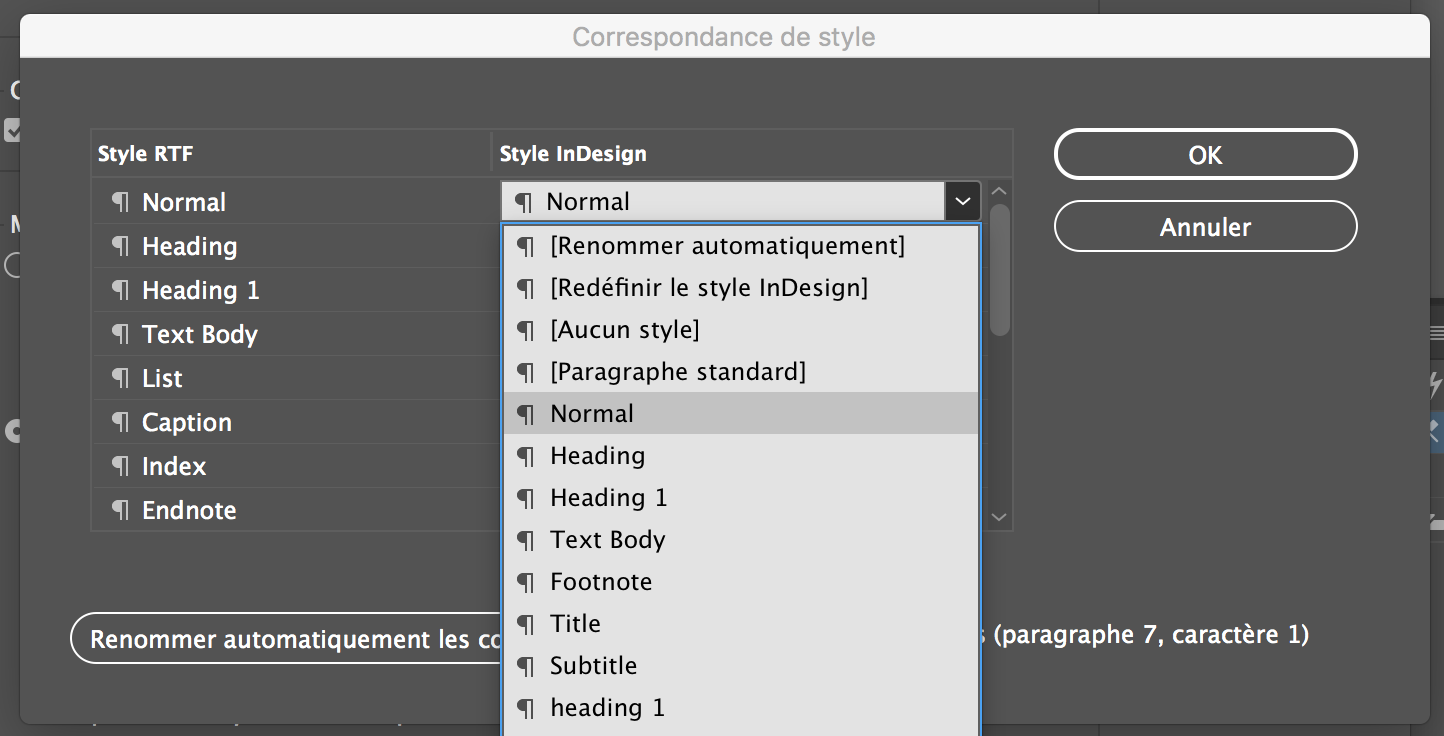Select [Renommer automatiquement] in dropdown list
Screen dimensions: 1444x736
[740, 246]
